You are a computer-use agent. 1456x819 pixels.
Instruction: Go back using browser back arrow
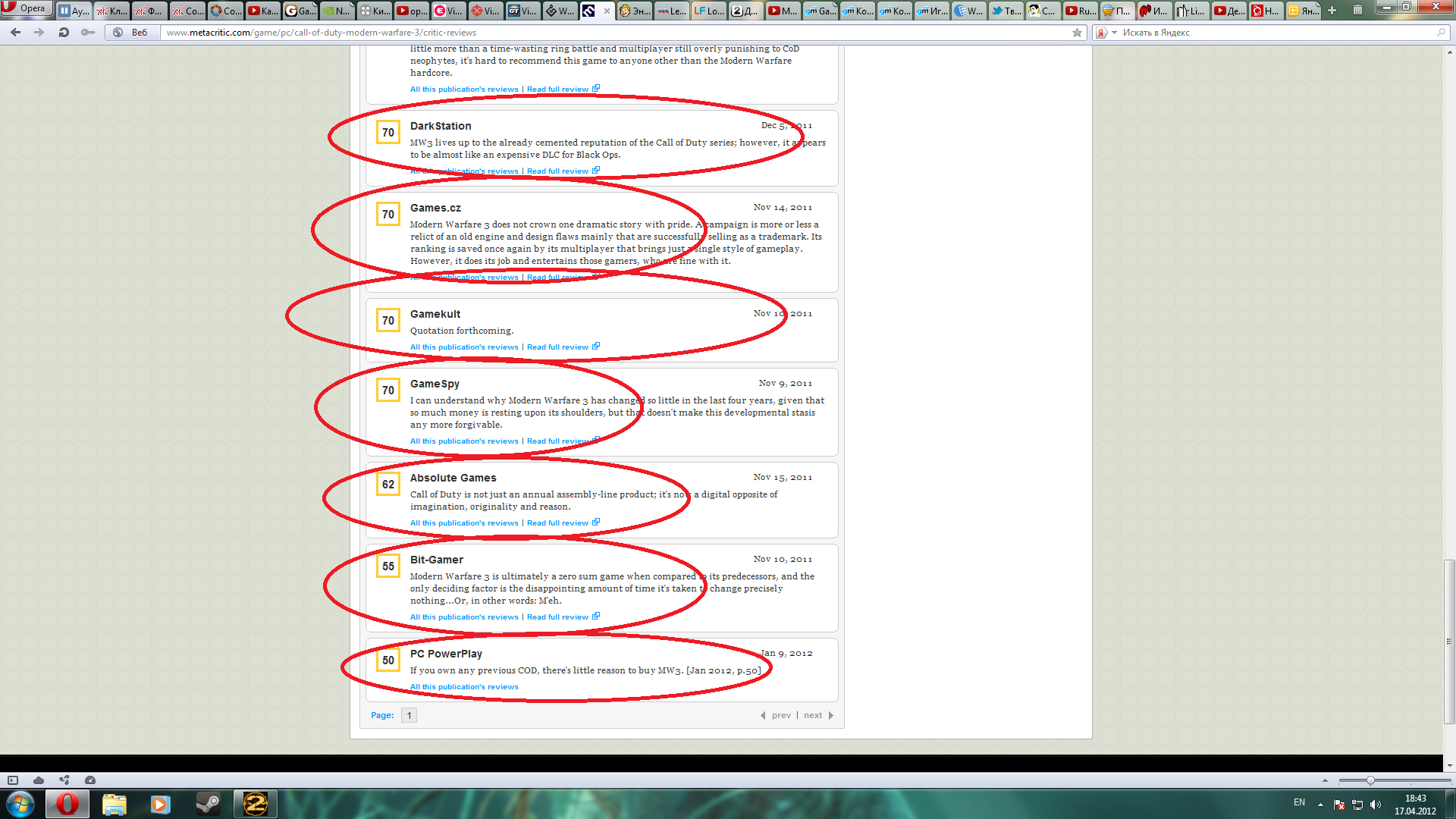(x=15, y=33)
